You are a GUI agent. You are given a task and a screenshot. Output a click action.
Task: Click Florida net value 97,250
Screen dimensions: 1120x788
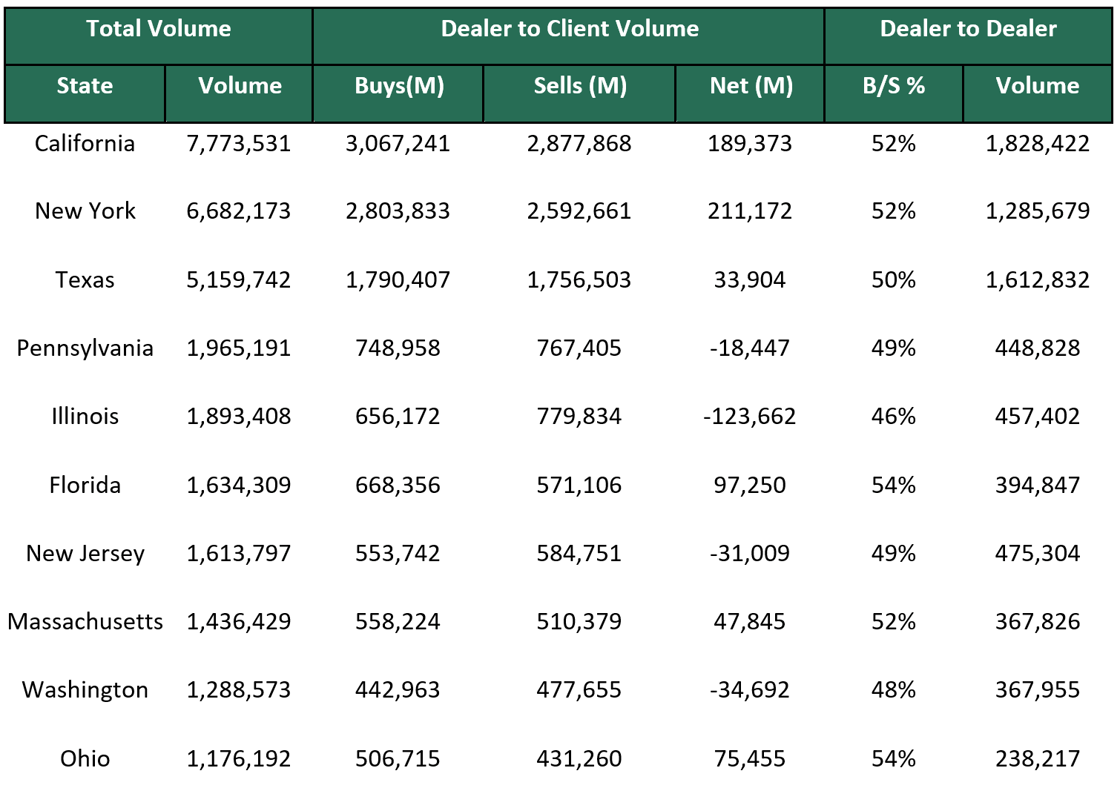click(x=750, y=485)
